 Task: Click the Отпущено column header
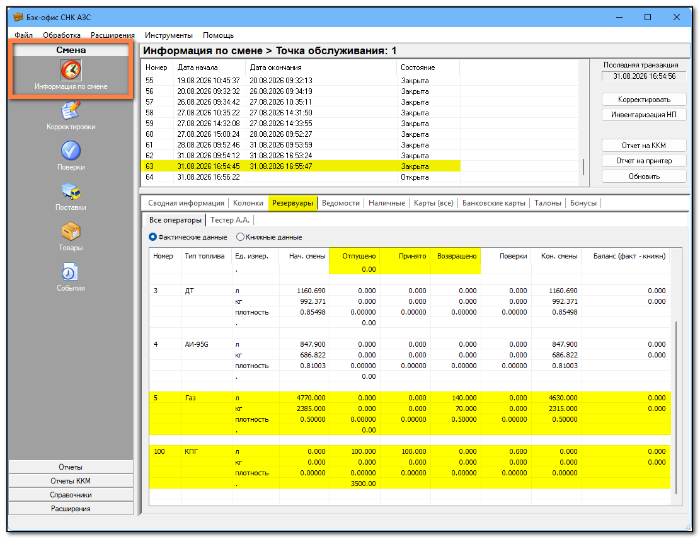tap(355, 256)
